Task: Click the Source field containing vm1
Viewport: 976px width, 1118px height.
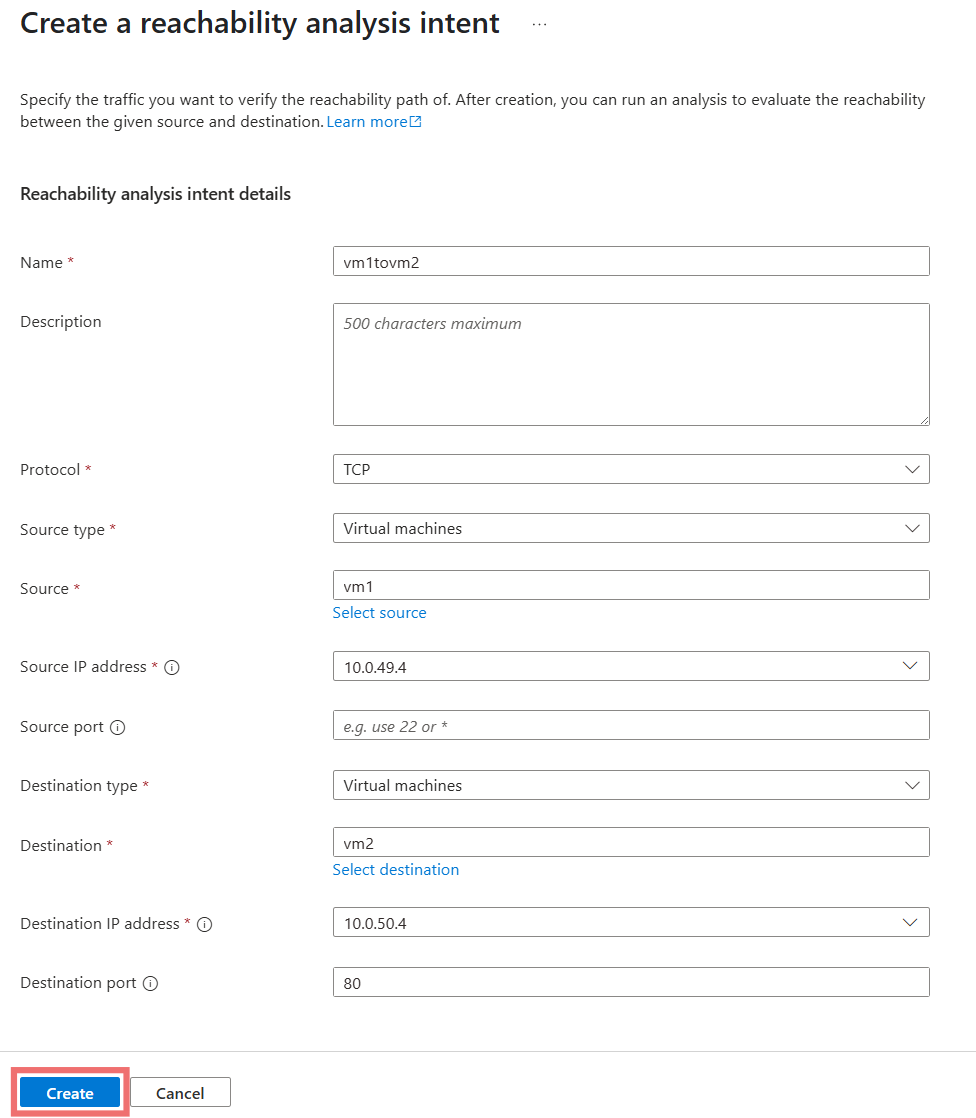Action: point(631,585)
